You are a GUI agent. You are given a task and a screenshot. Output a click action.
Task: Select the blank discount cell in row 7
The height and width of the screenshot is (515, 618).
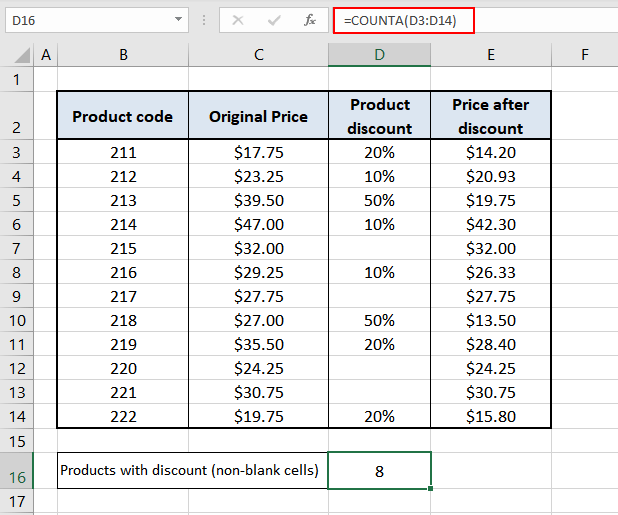[x=380, y=248]
